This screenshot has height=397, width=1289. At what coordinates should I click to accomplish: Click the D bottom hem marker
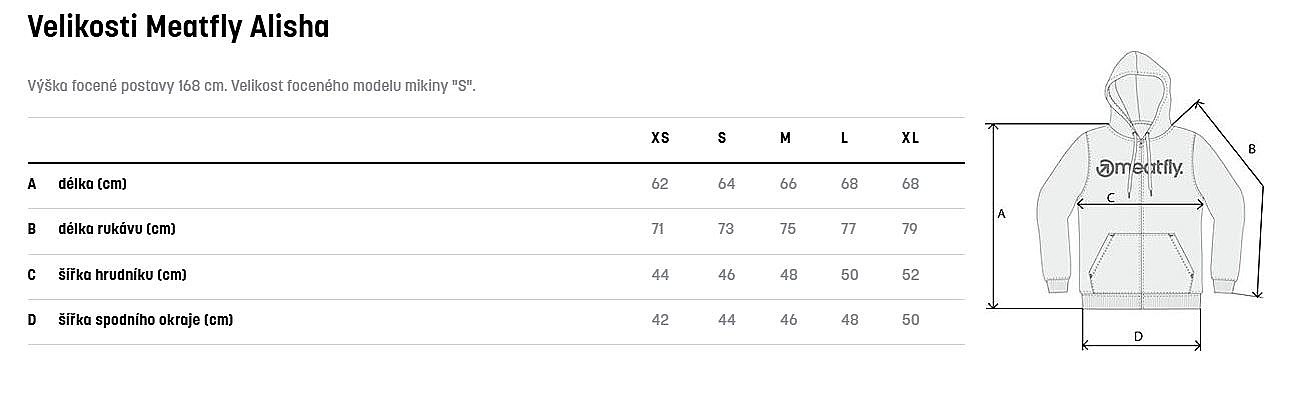[x=1138, y=337]
